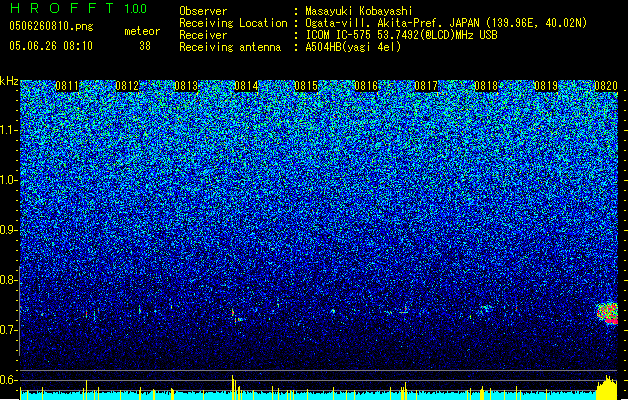Image resolution: width=629 pixels, height=400 pixels.
Task: Click the Receiving antenna label
Action: [230, 47]
